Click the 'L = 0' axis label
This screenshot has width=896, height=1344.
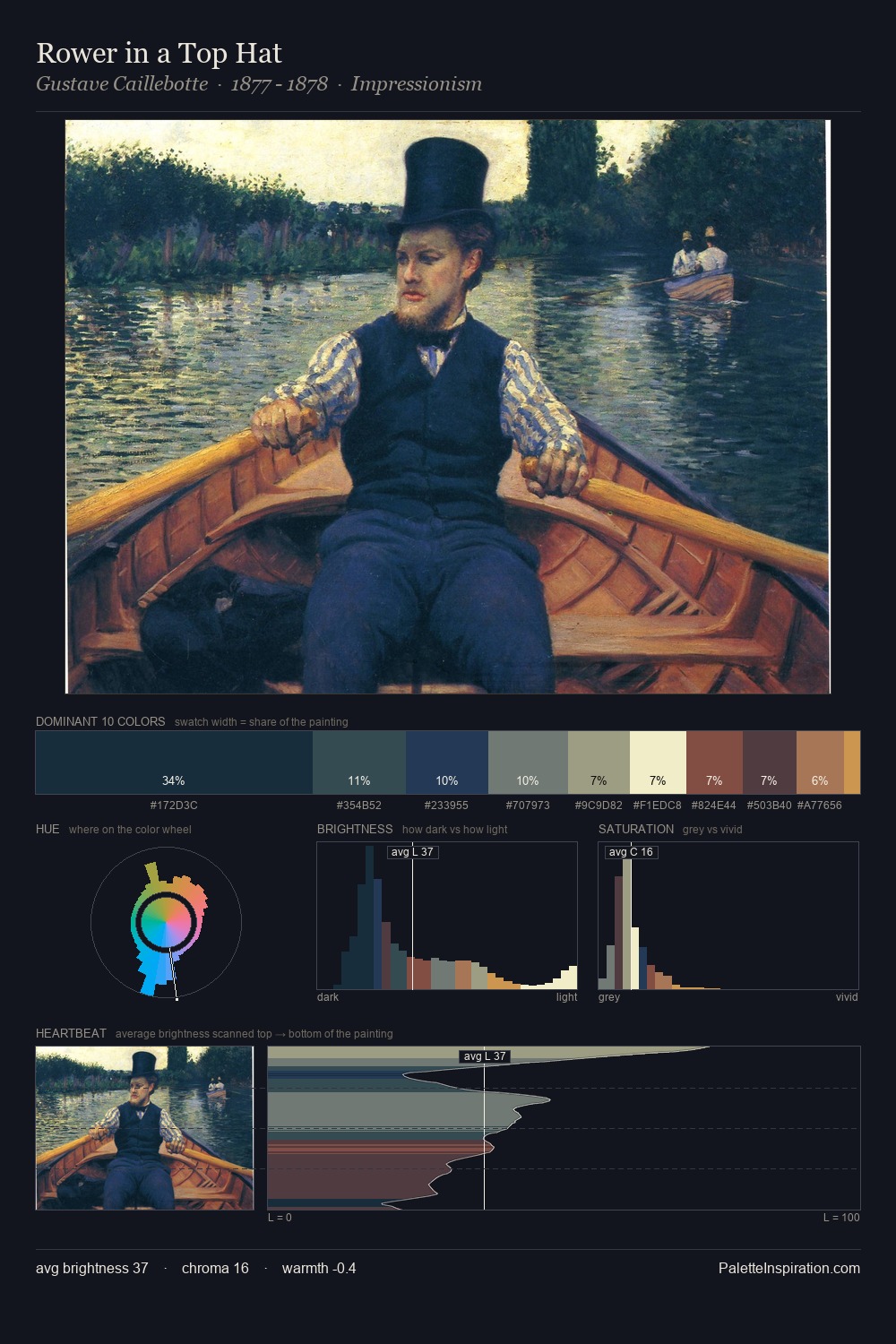pyautogui.click(x=280, y=1218)
